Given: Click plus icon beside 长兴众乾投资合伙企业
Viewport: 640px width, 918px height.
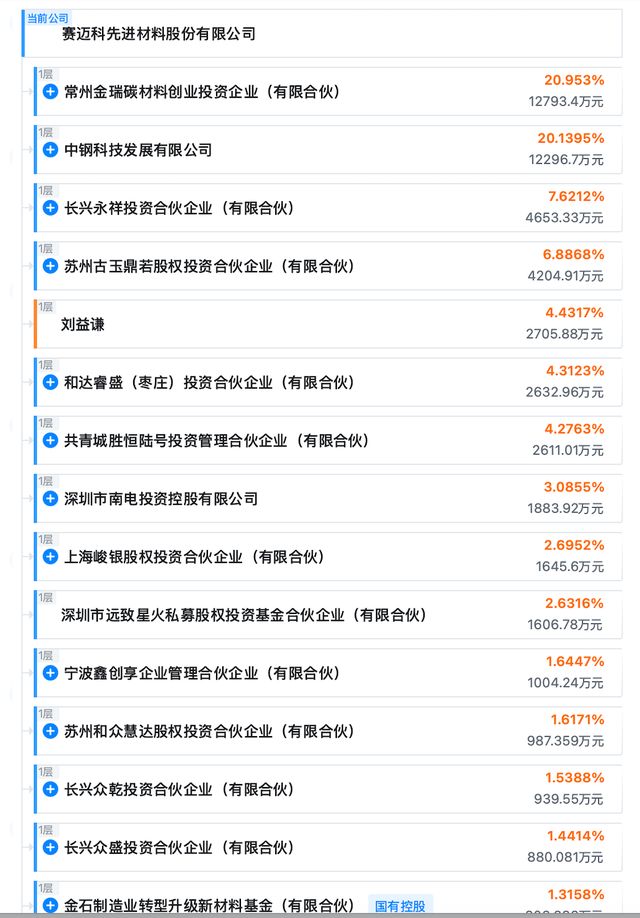Looking at the screenshot, I should 50,789.
